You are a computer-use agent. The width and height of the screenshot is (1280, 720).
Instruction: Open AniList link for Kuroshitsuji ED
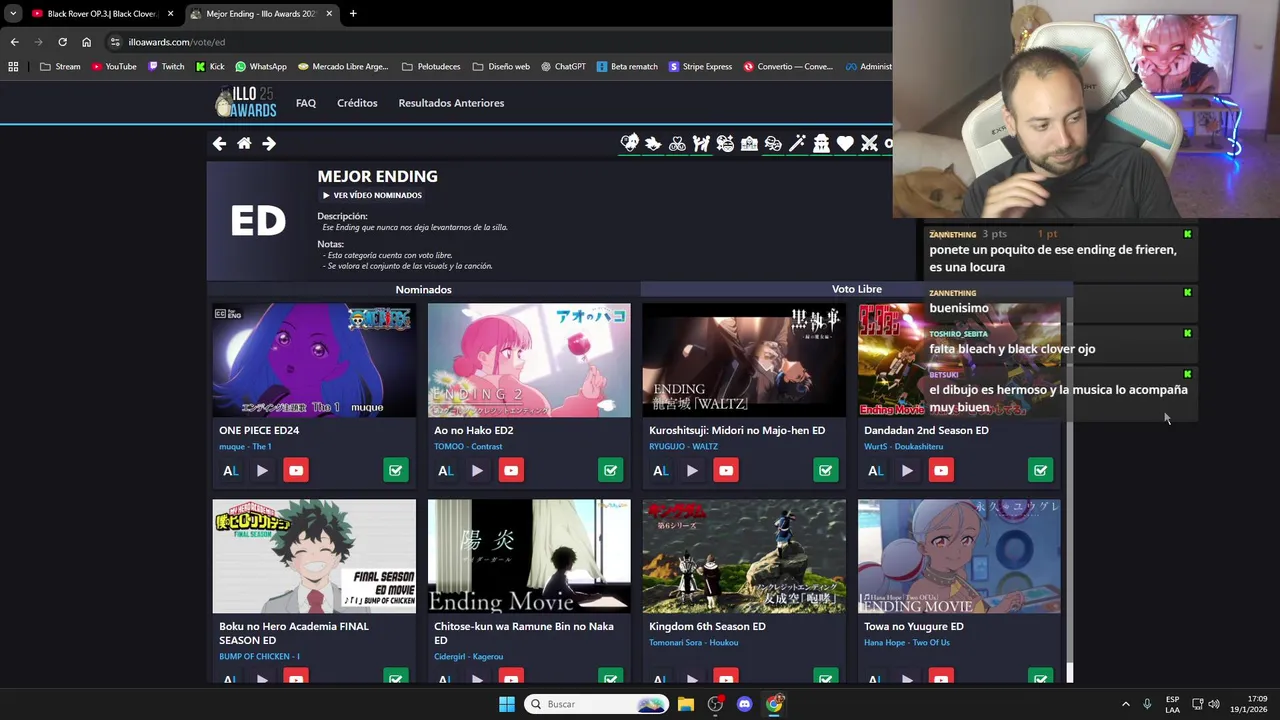tap(661, 470)
